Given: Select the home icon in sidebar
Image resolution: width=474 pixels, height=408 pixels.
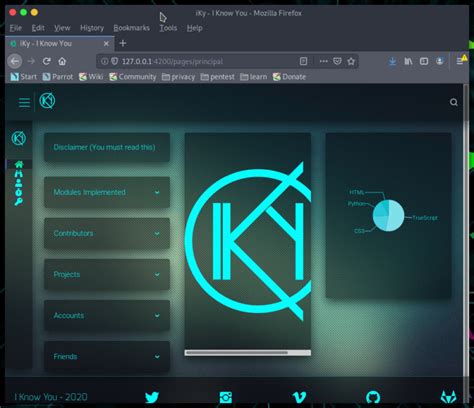Looking at the screenshot, I should coord(19,164).
